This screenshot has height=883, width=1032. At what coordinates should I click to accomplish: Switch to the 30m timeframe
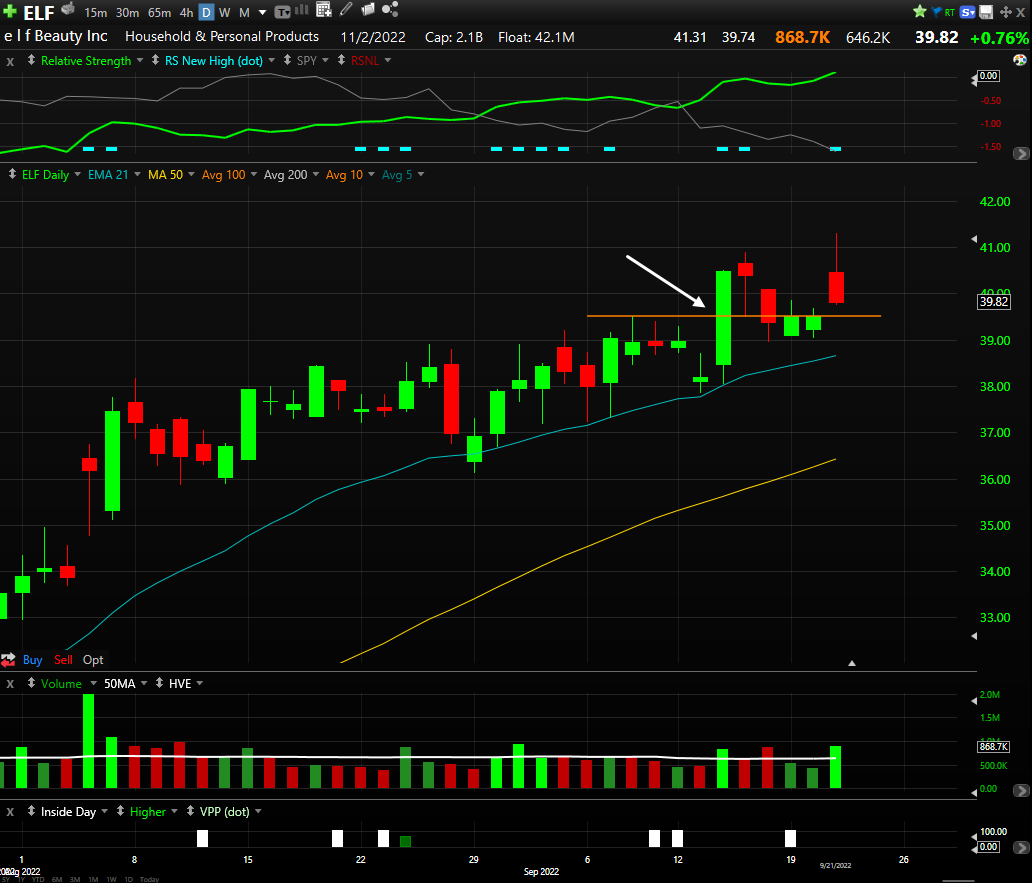[x=127, y=13]
